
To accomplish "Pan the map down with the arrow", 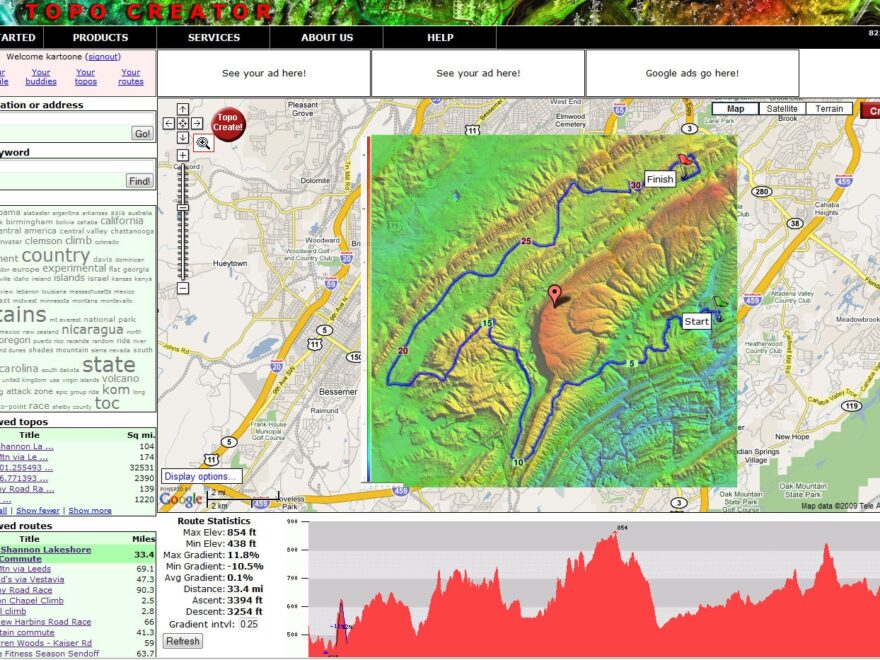I will click(x=183, y=137).
